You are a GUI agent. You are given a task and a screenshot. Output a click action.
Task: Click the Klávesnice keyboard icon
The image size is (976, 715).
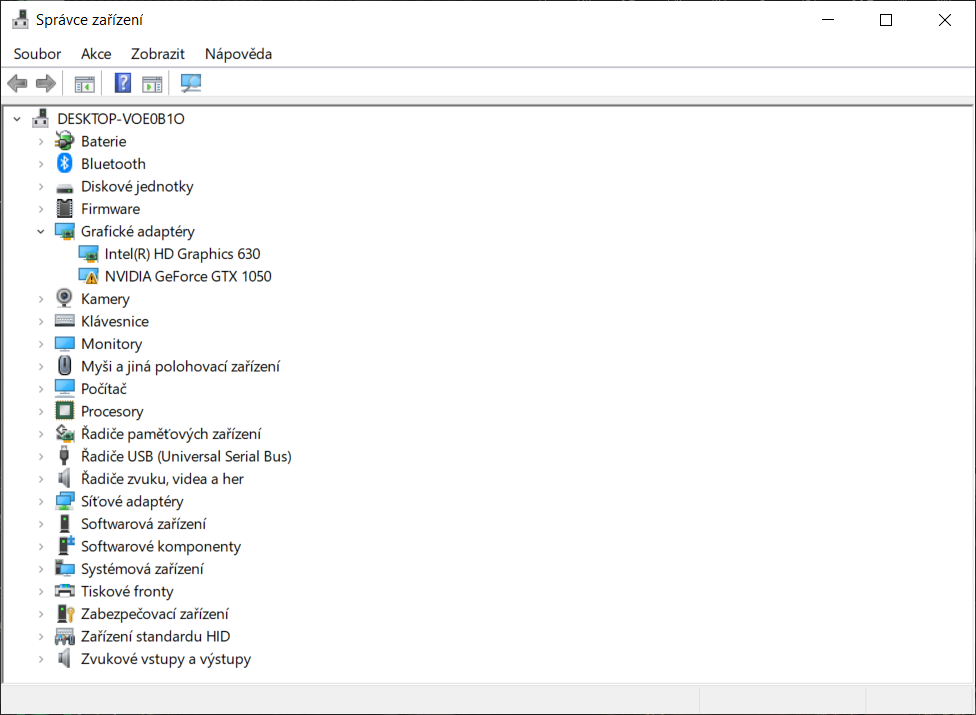click(x=65, y=321)
